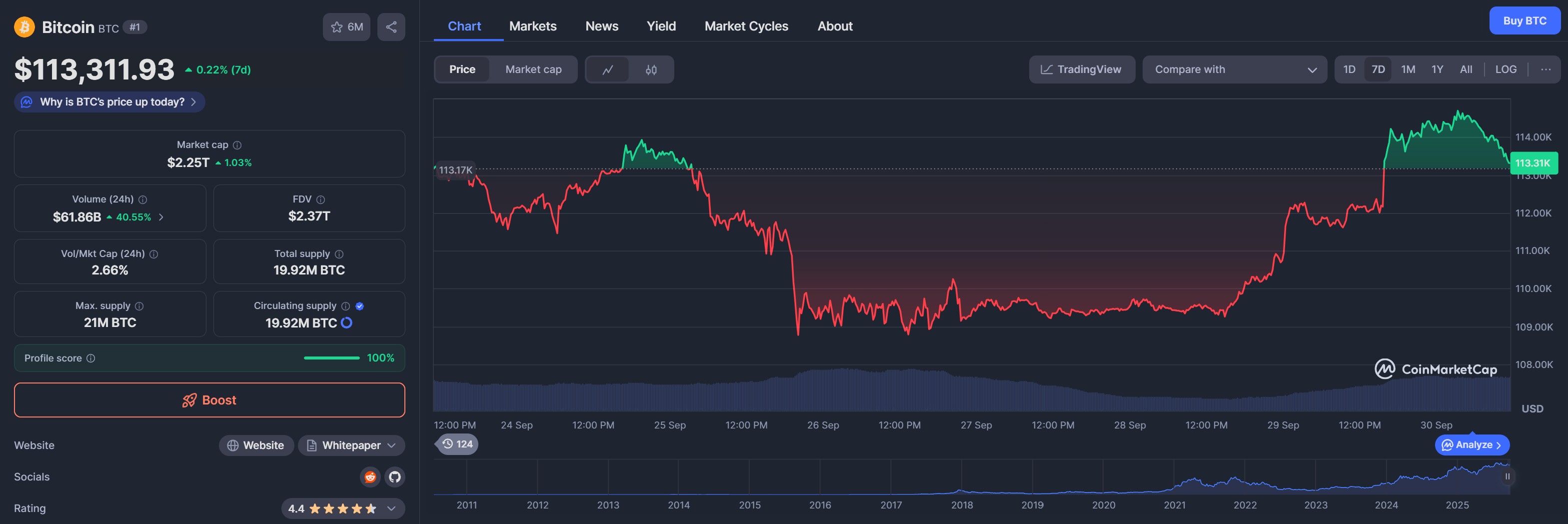Open the Compare with dropdown
This screenshot has height=524, width=1568.
1234,69
